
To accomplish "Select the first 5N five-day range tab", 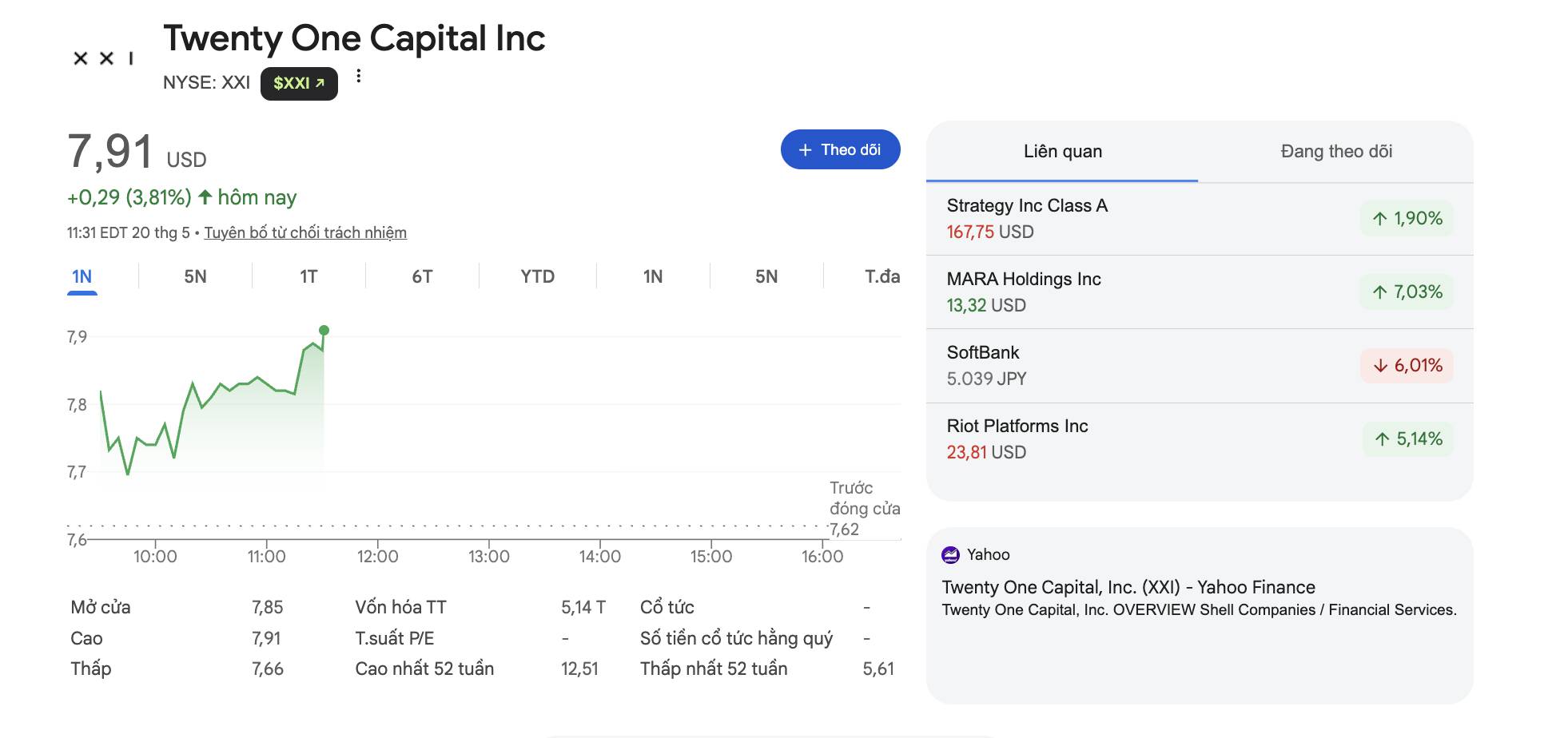I will [195, 277].
